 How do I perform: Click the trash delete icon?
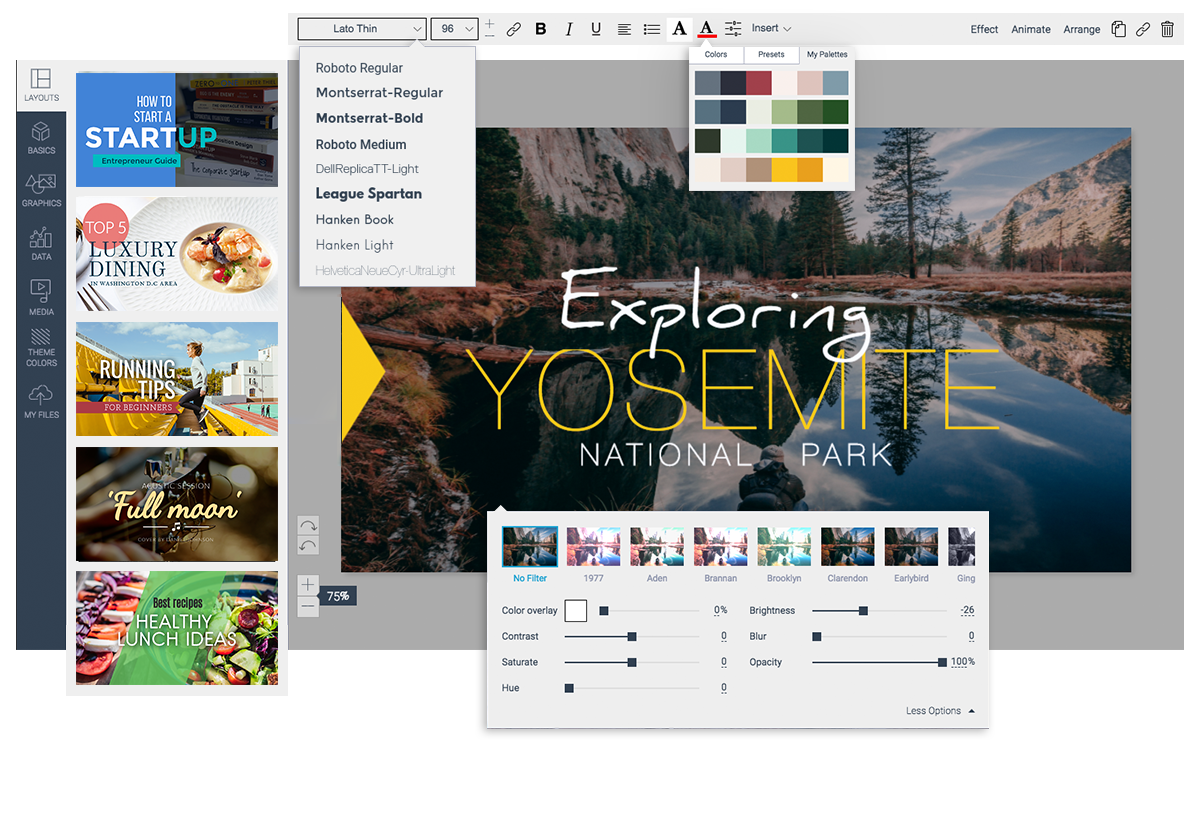click(x=1167, y=29)
